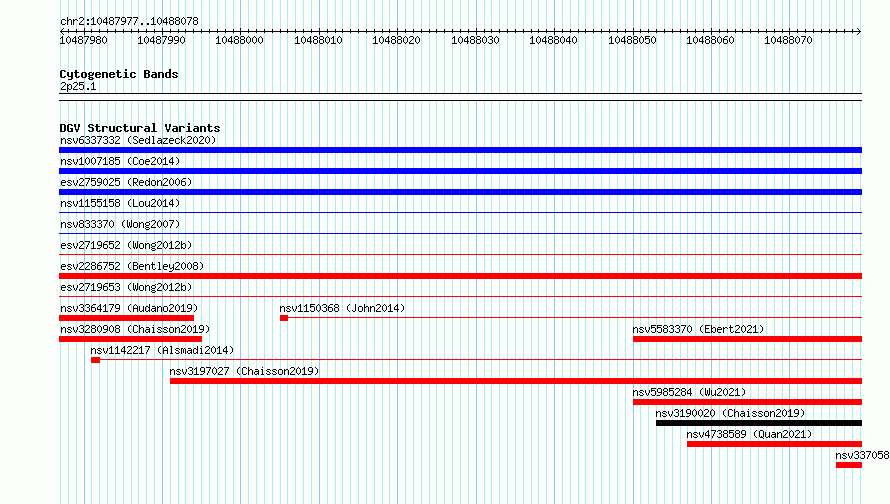Click the red bar under nsv3364179
This screenshot has height=504, width=890.
coord(127,318)
